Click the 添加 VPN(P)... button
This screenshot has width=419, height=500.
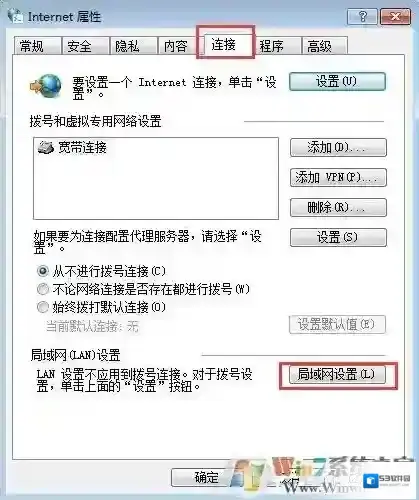pyautogui.click(x=338, y=177)
